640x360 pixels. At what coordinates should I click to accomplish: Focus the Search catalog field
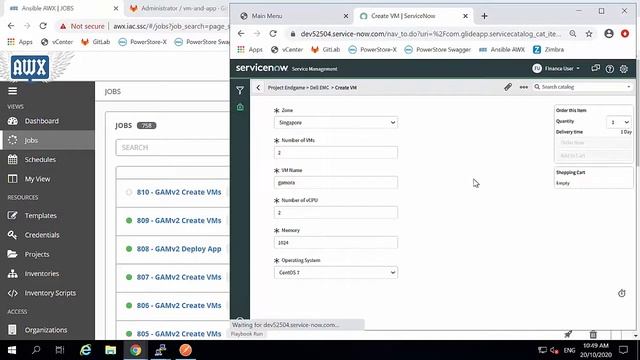582,87
